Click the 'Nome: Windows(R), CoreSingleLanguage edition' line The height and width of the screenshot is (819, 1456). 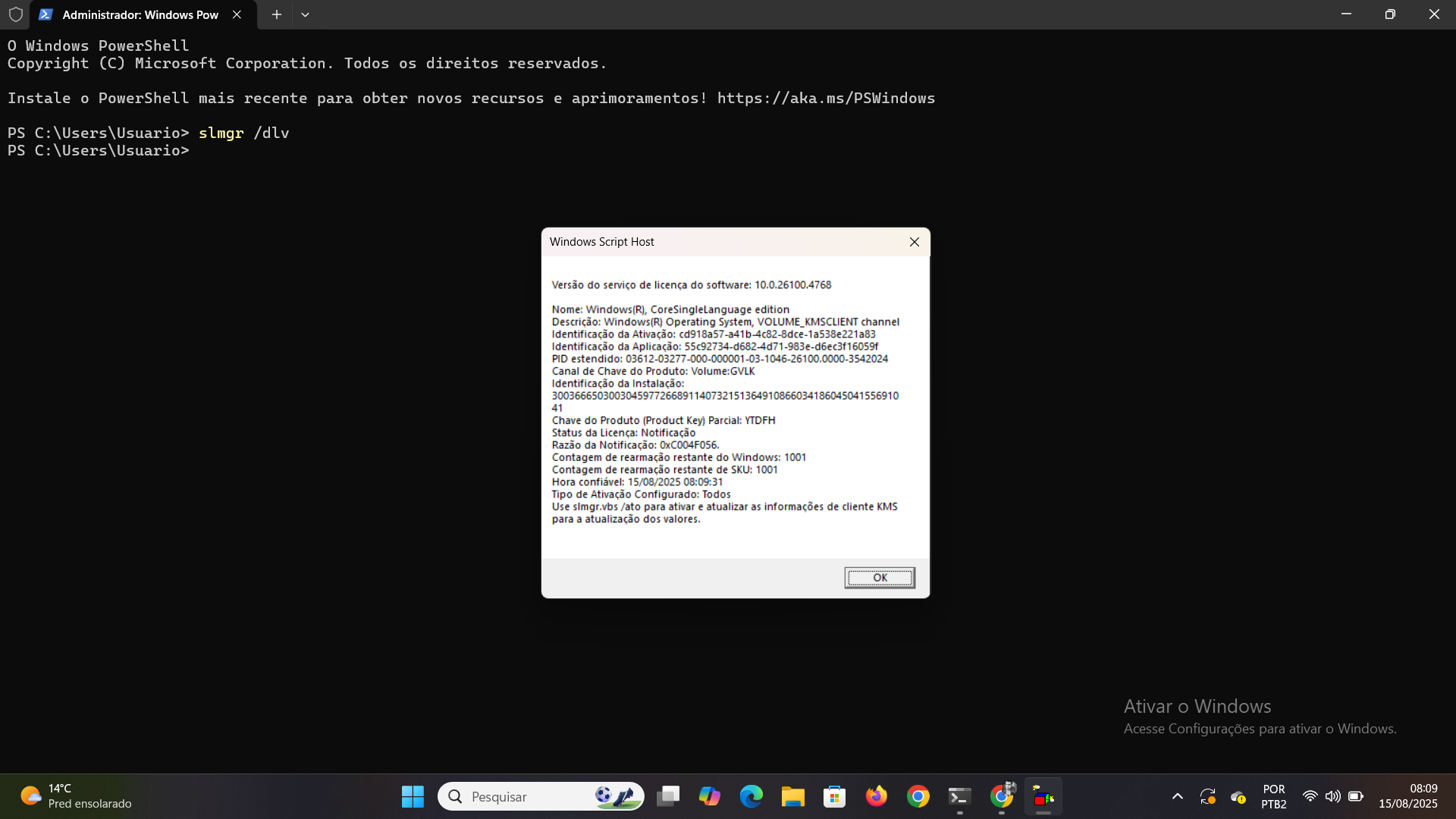(x=670, y=309)
